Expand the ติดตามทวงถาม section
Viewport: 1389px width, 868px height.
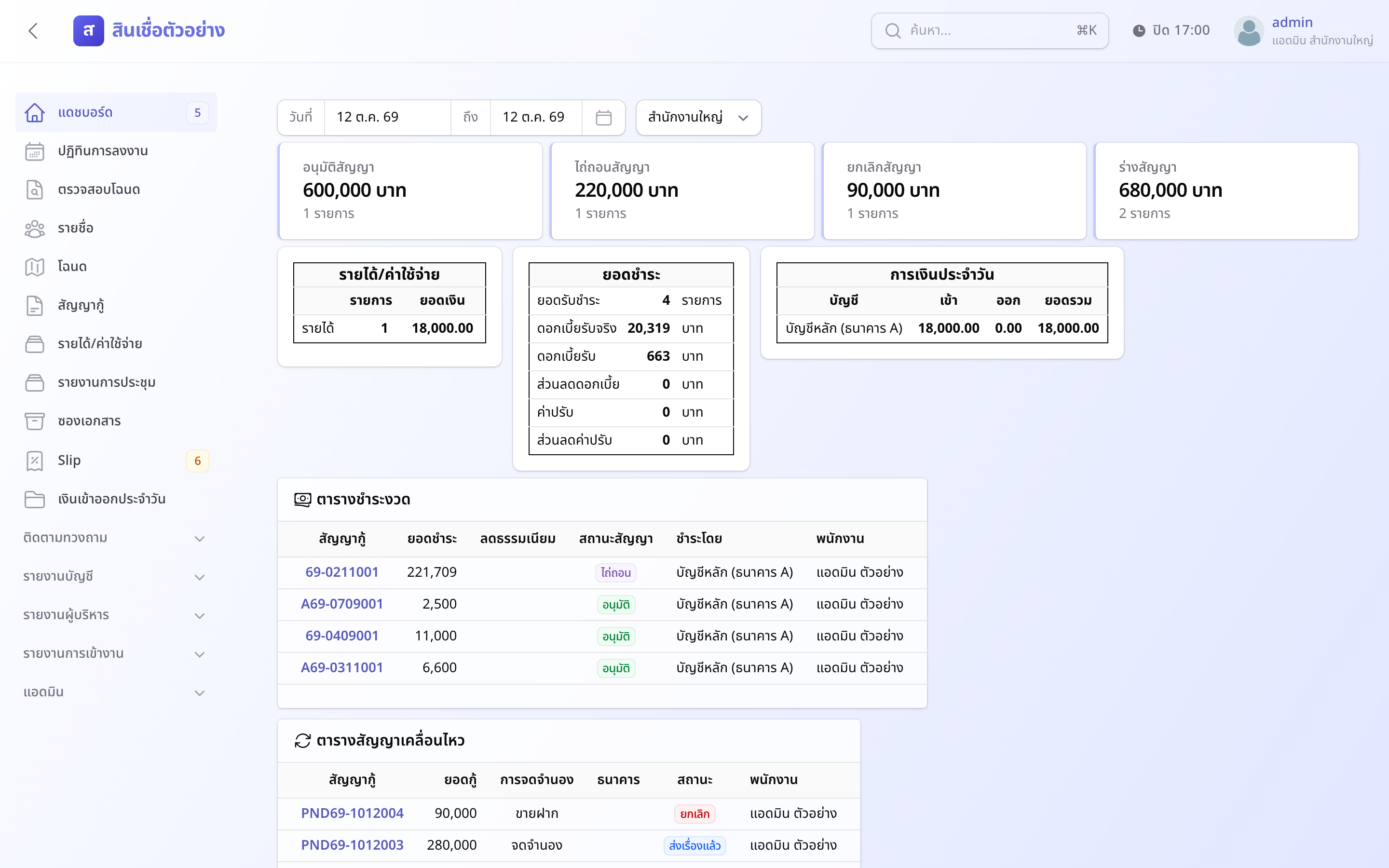point(115,538)
